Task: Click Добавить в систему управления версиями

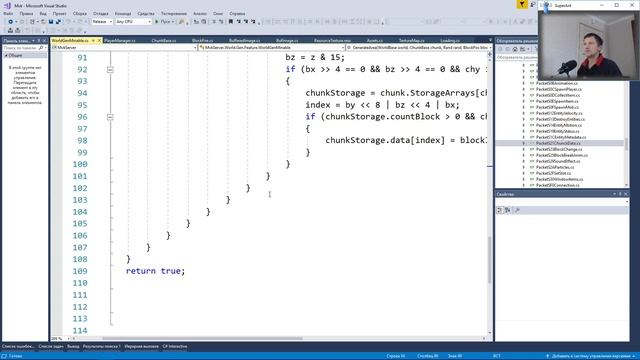Action: point(591,356)
